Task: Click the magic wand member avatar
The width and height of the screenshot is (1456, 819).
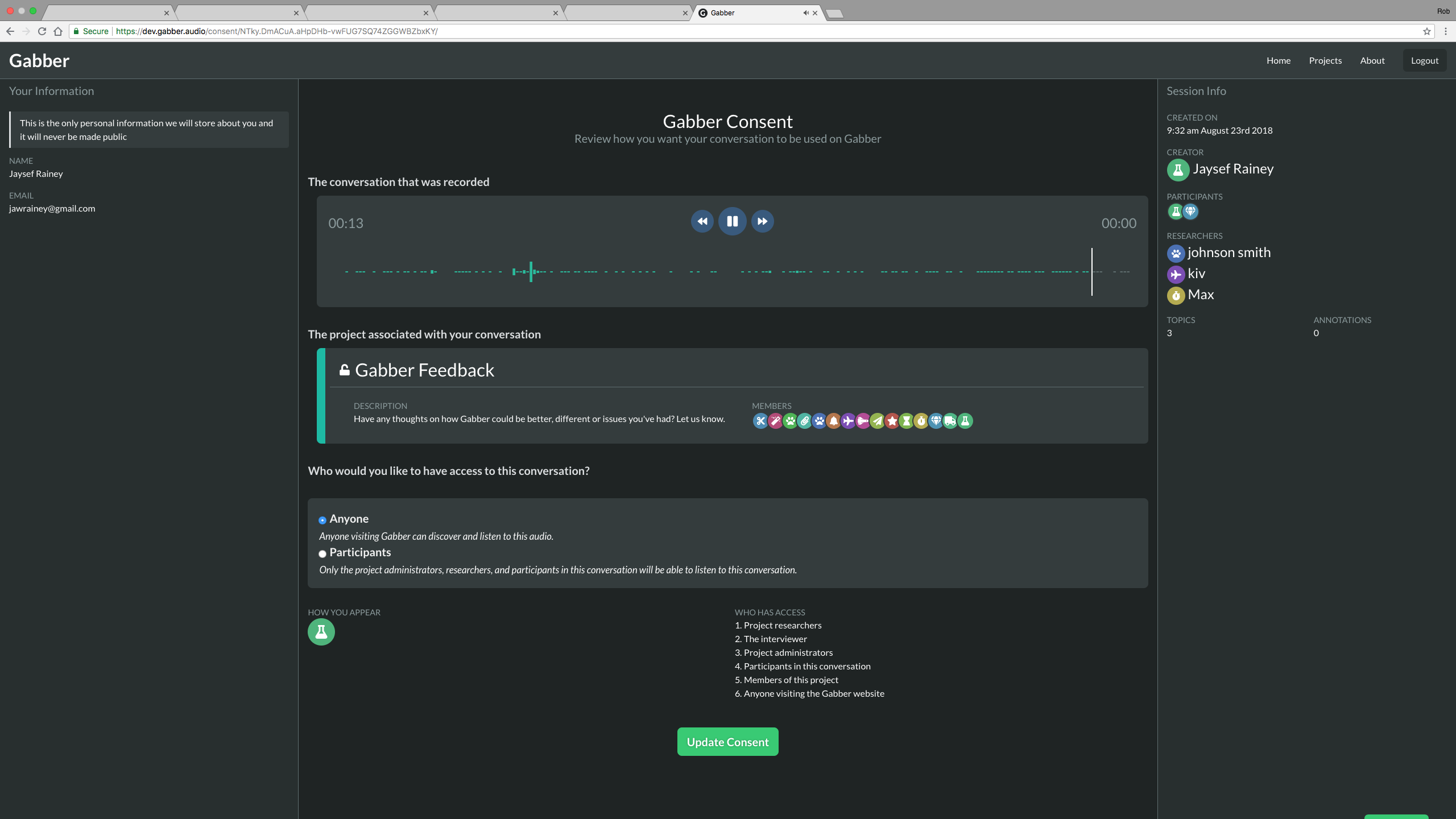Action: point(775,421)
